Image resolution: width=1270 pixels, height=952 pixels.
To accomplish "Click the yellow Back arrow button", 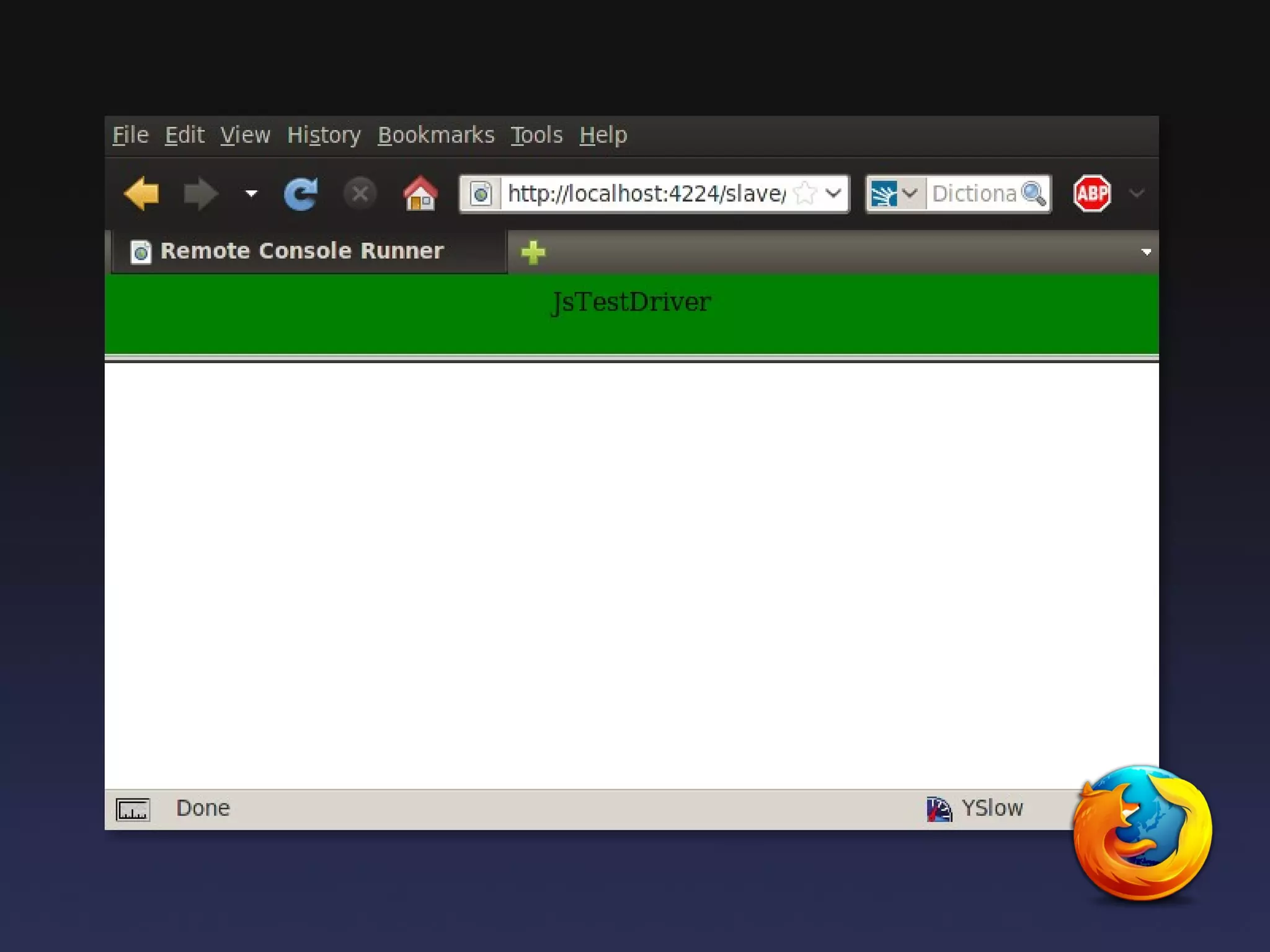I will pyautogui.click(x=142, y=194).
